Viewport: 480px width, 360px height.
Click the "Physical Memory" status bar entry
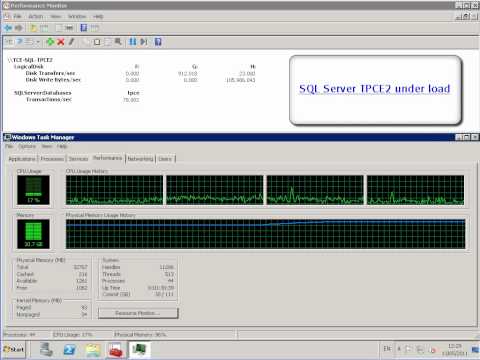tap(140, 334)
